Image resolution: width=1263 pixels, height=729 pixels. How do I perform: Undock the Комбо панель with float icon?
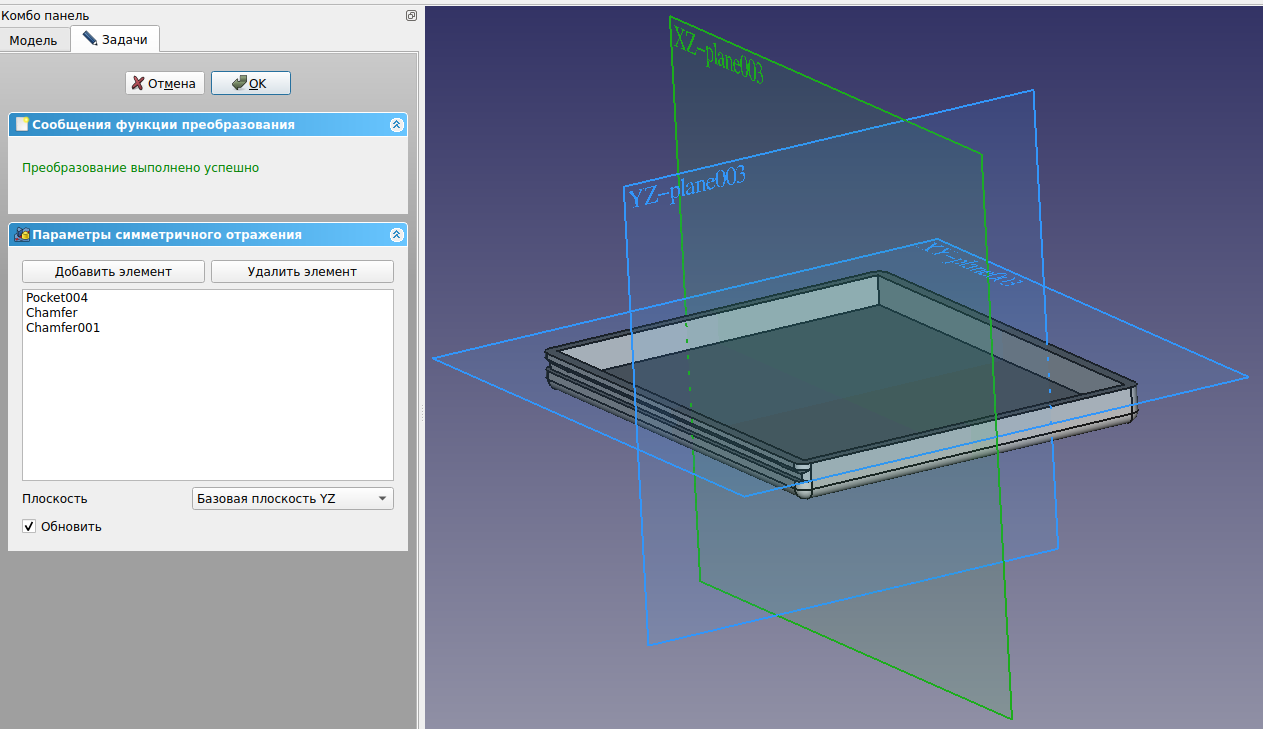(x=411, y=15)
